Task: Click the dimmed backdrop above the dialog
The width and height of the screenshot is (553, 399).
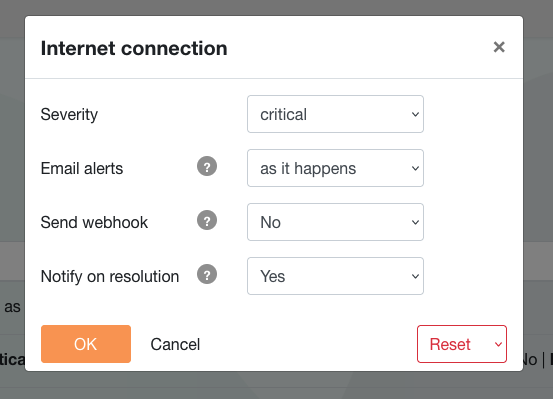Action: pos(276,7)
